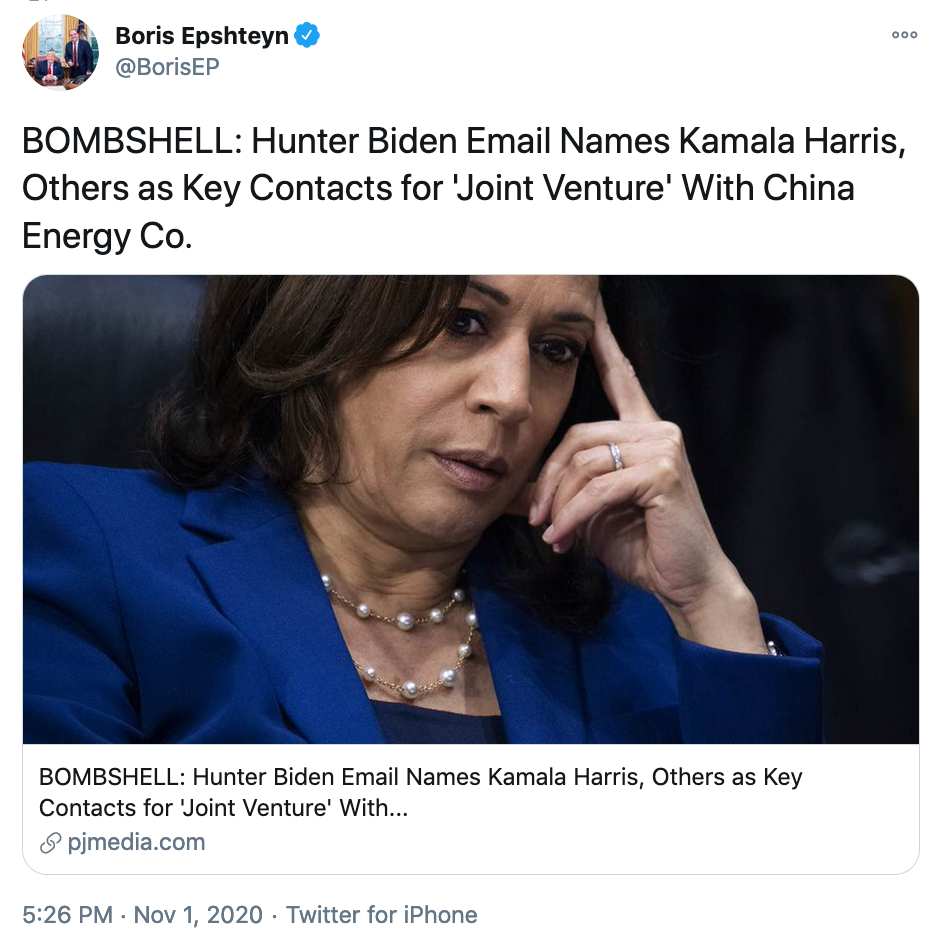The height and width of the screenshot is (938, 934).
Task: Click the Twitter for iPhone source label
Action: (381, 914)
